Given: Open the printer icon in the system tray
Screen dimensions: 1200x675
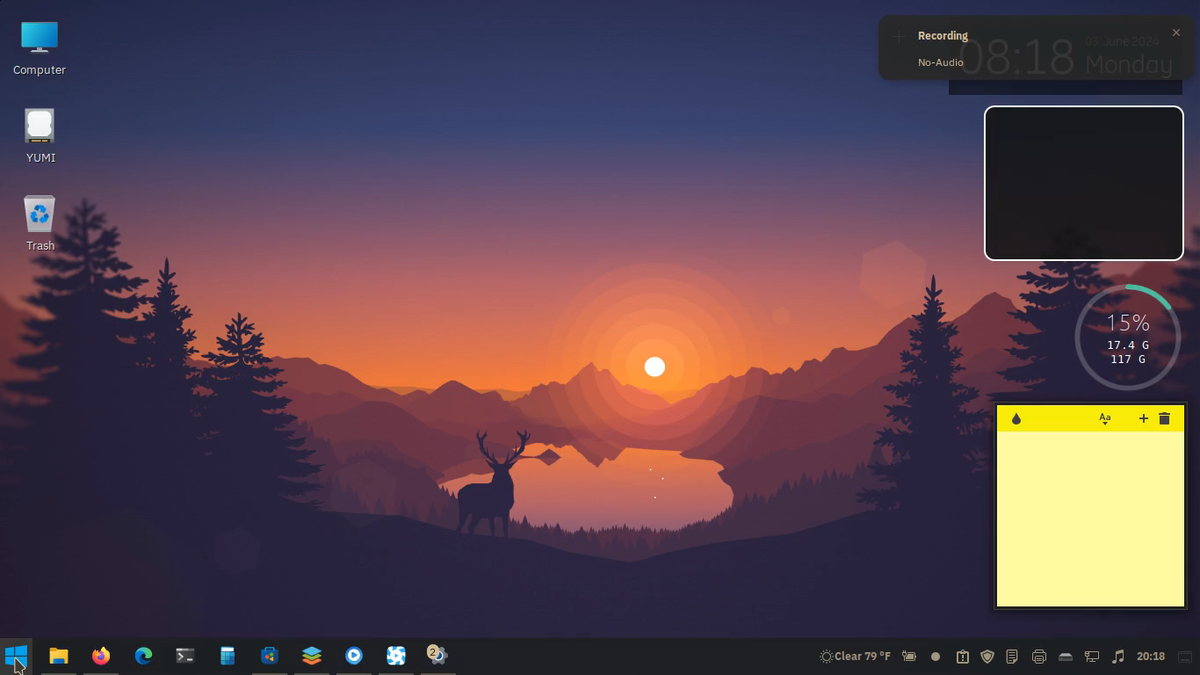Looking at the screenshot, I should coord(1039,656).
